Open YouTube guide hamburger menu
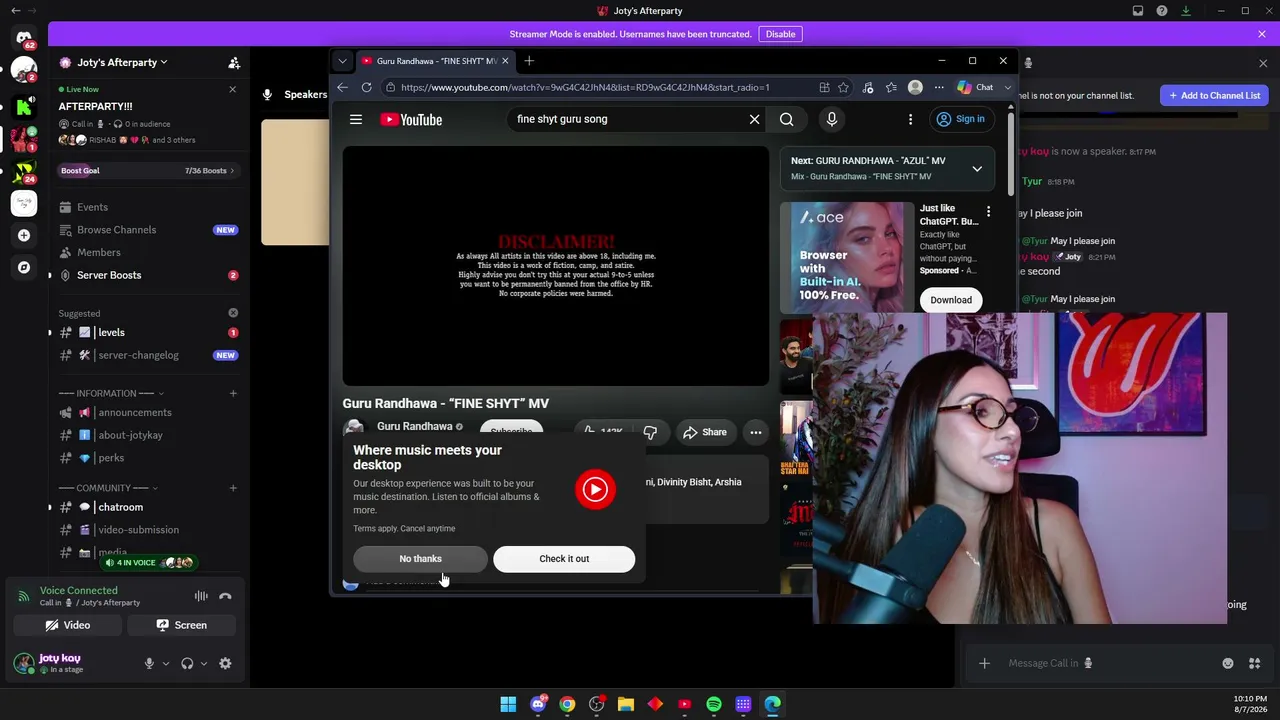Image resolution: width=1280 pixels, height=720 pixels. point(356,119)
